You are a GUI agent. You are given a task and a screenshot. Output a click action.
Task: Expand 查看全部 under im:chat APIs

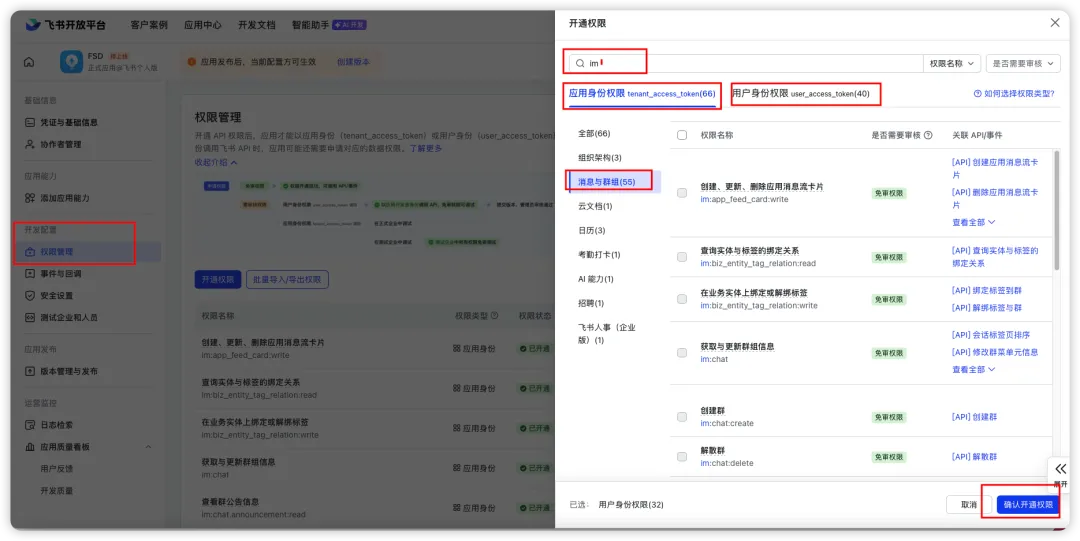(x=973, y=369)
